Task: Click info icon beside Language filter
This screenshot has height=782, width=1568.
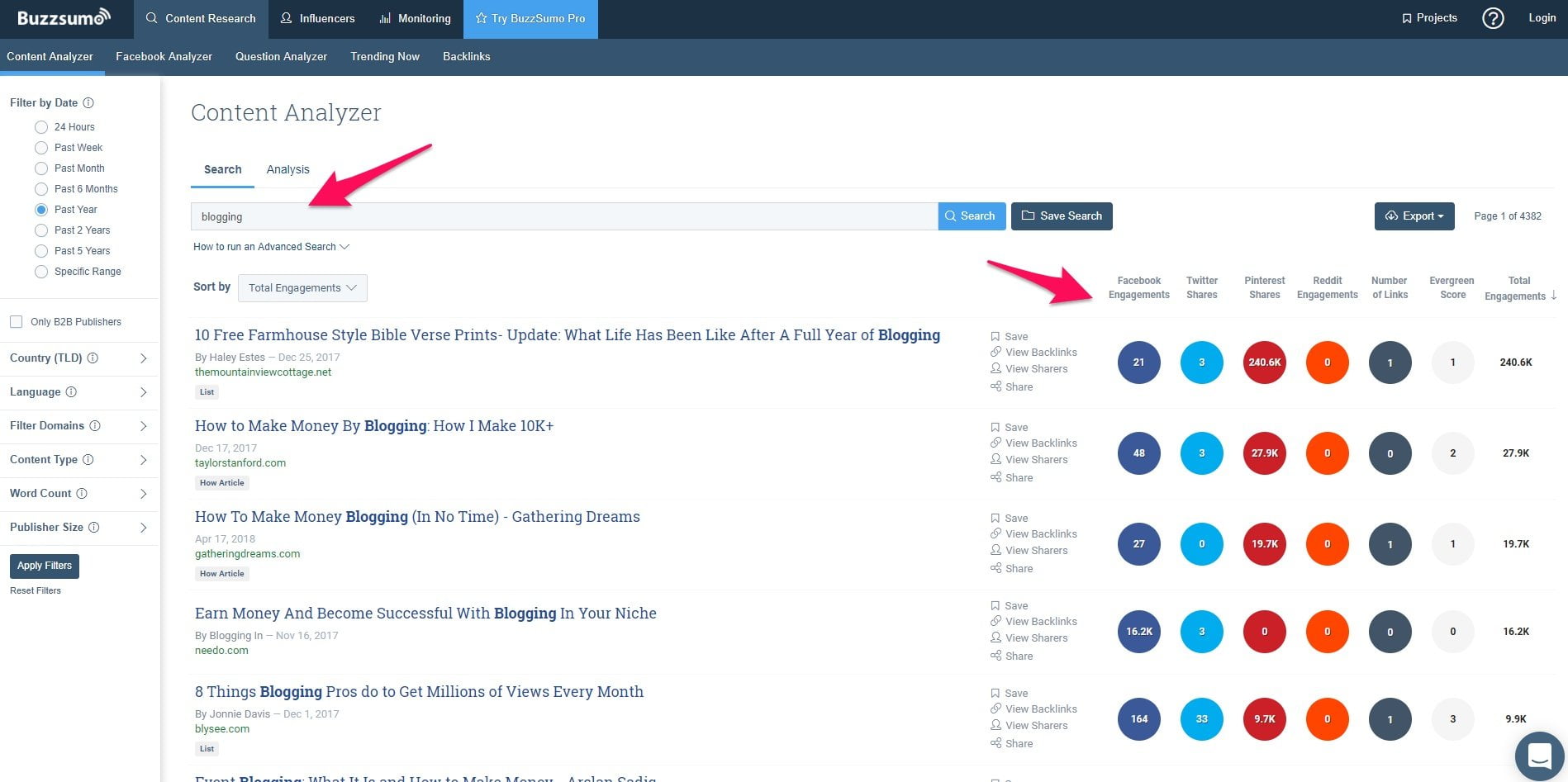Action: [71, 391]
